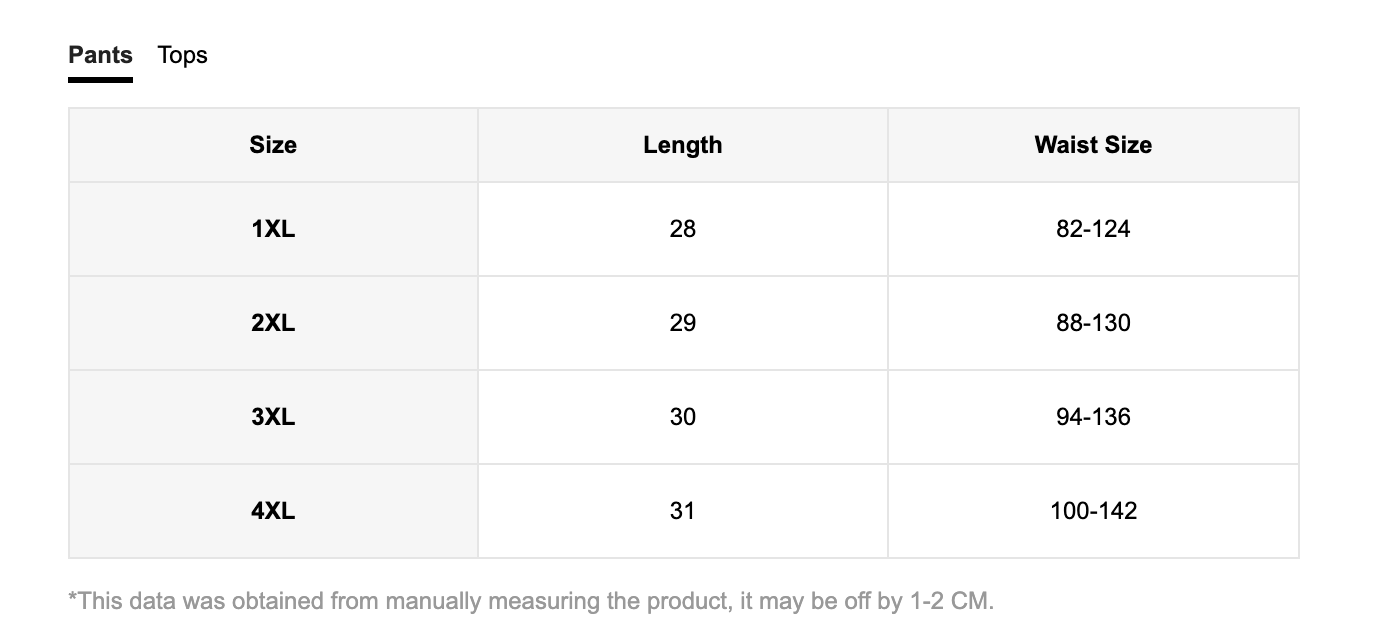Click the length value 31
1382x632 pixels.
tap(683, 511)
